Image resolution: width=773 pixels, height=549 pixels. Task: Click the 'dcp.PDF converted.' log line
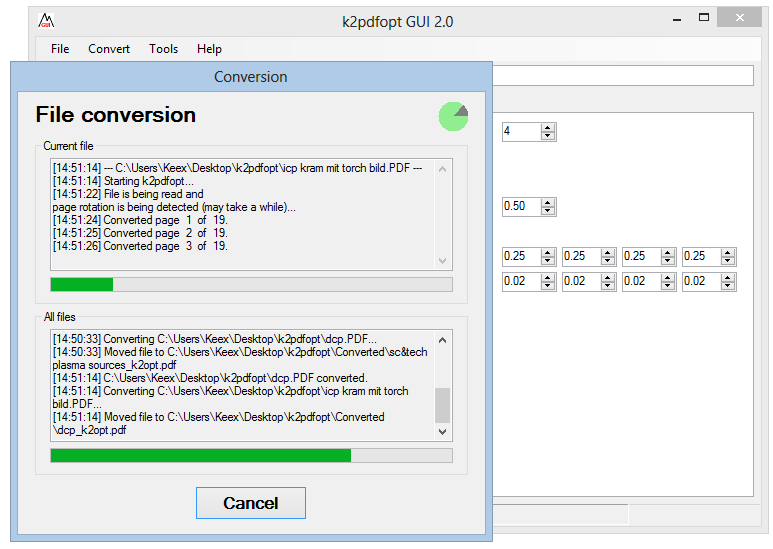pyautogui.click(x=210, y=378)
